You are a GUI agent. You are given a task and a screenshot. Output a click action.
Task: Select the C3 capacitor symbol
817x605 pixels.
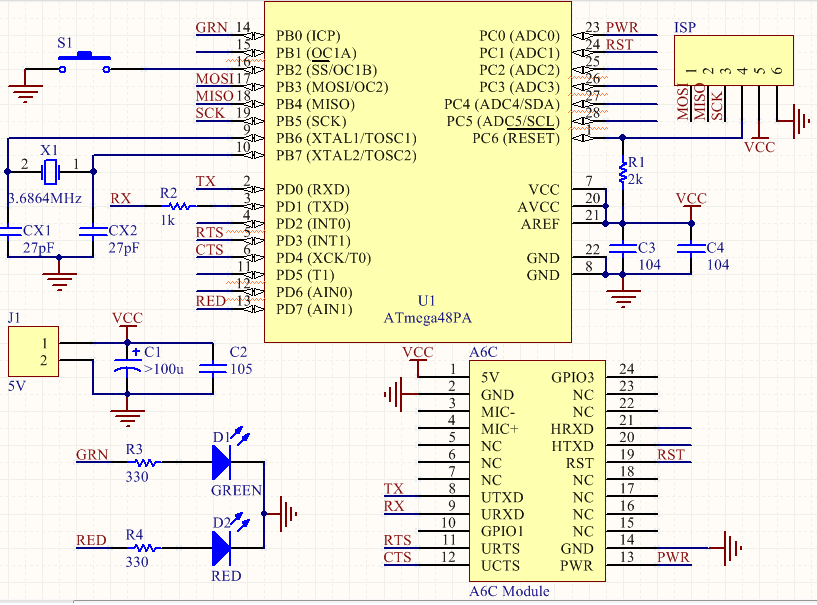(x=623, y=248)
